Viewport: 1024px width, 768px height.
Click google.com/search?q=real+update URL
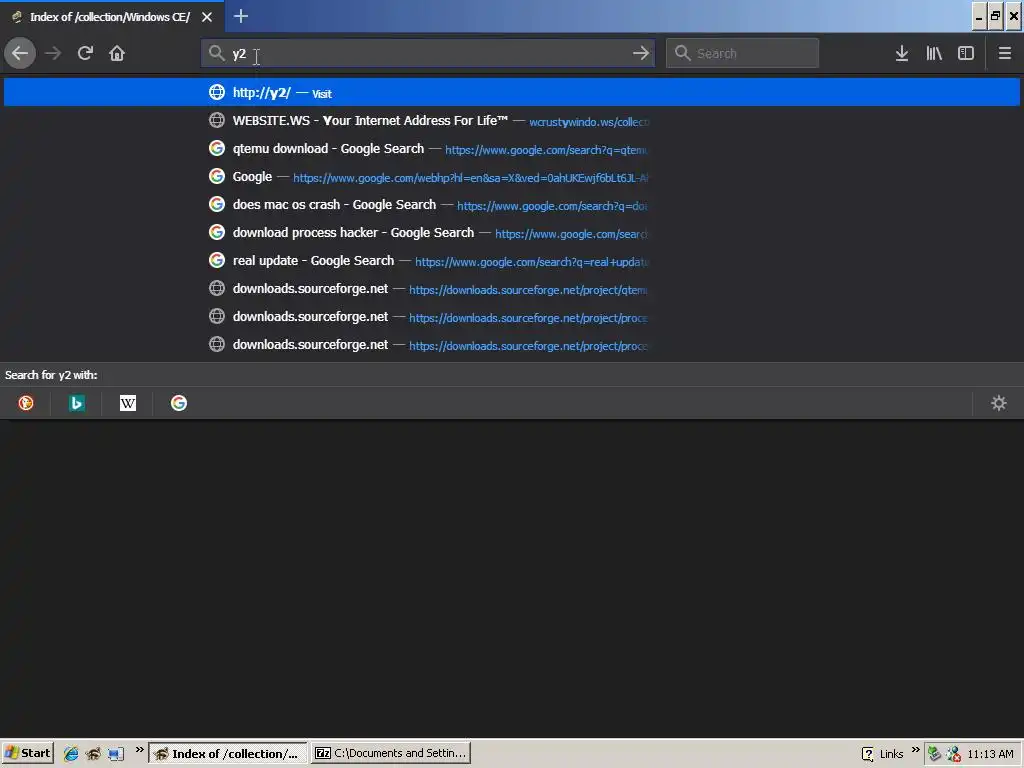(532, 262)
